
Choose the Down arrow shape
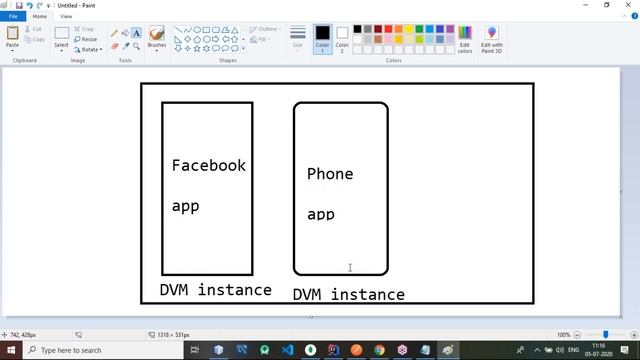[178, 49]
